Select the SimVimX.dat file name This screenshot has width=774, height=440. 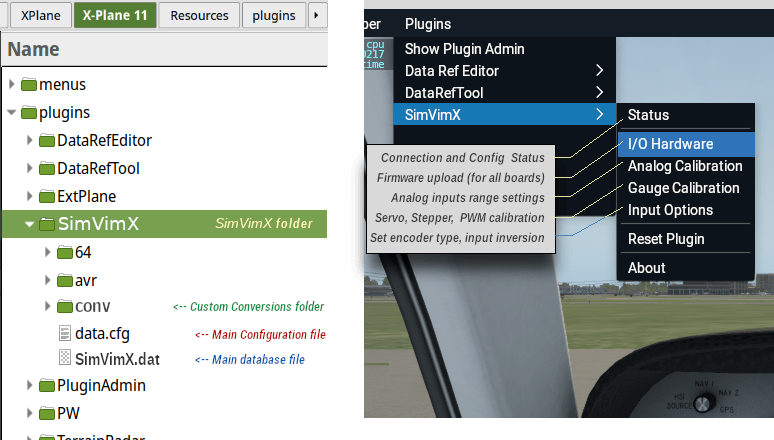pos(117,359)
